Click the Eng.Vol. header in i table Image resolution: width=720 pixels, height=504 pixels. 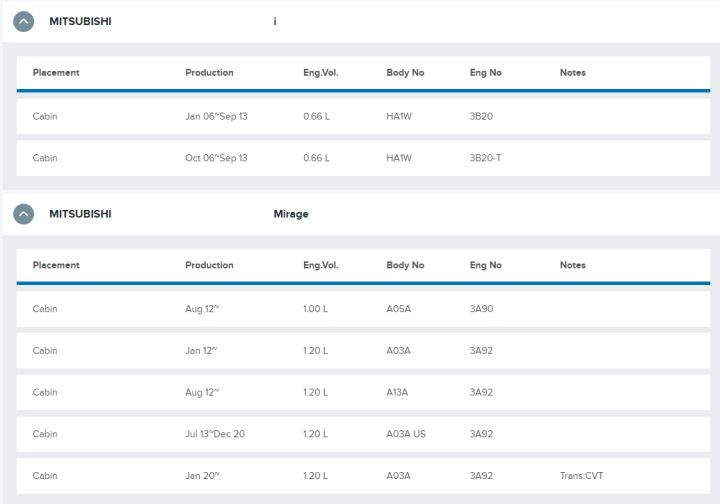pos(321,73)
